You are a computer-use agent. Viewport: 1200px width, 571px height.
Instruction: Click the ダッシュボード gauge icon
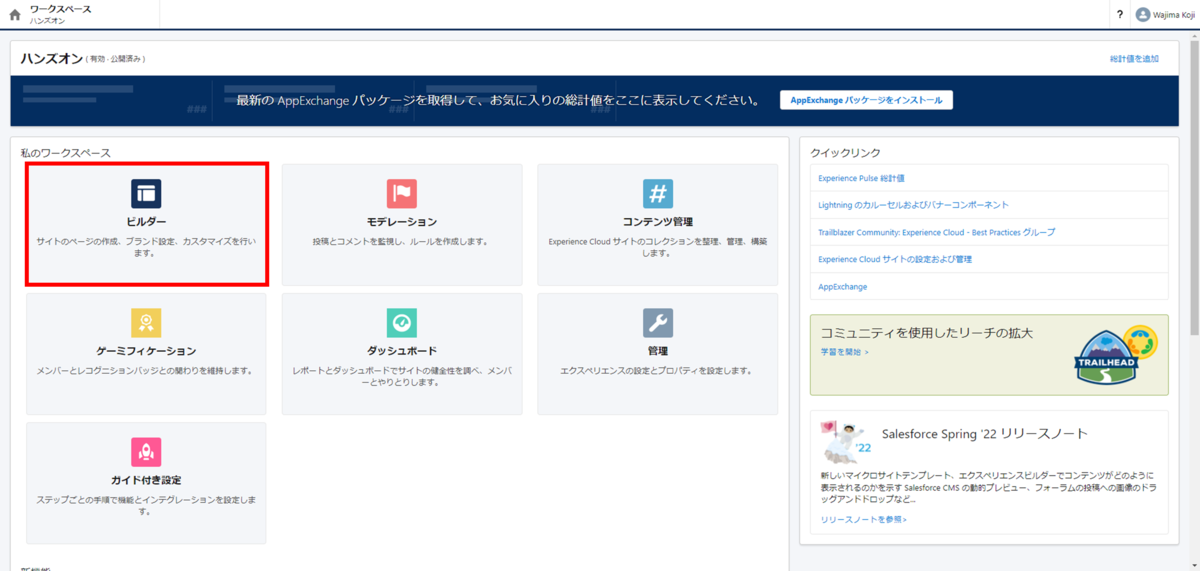[402, 323]
